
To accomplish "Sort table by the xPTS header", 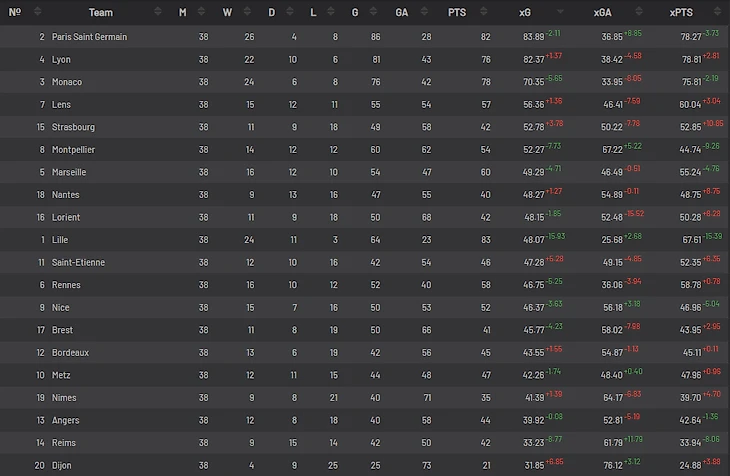I will pyautogui.click(x=682, y=12).
